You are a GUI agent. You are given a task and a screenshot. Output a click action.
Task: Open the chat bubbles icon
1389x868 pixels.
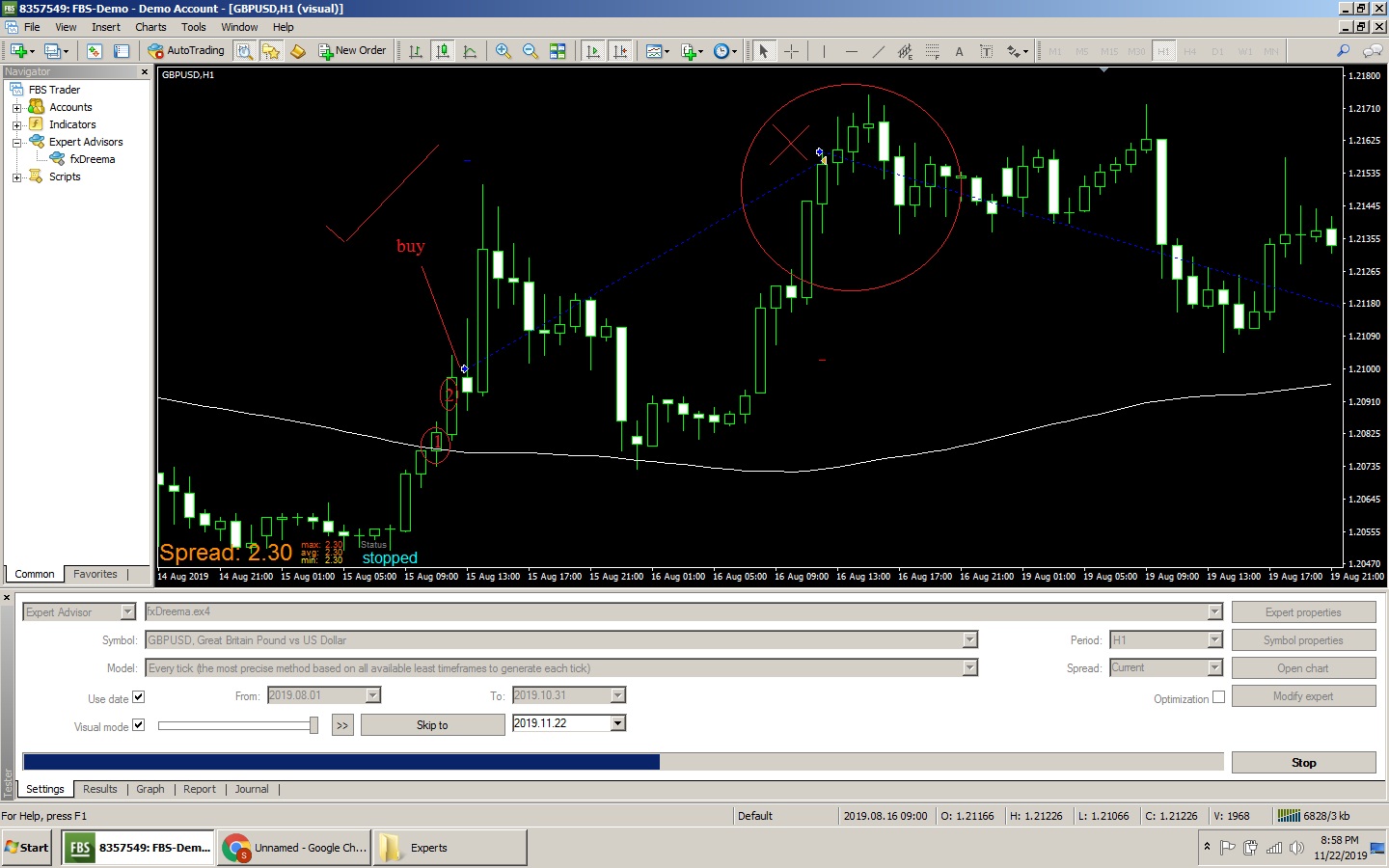click(1373, 51)
